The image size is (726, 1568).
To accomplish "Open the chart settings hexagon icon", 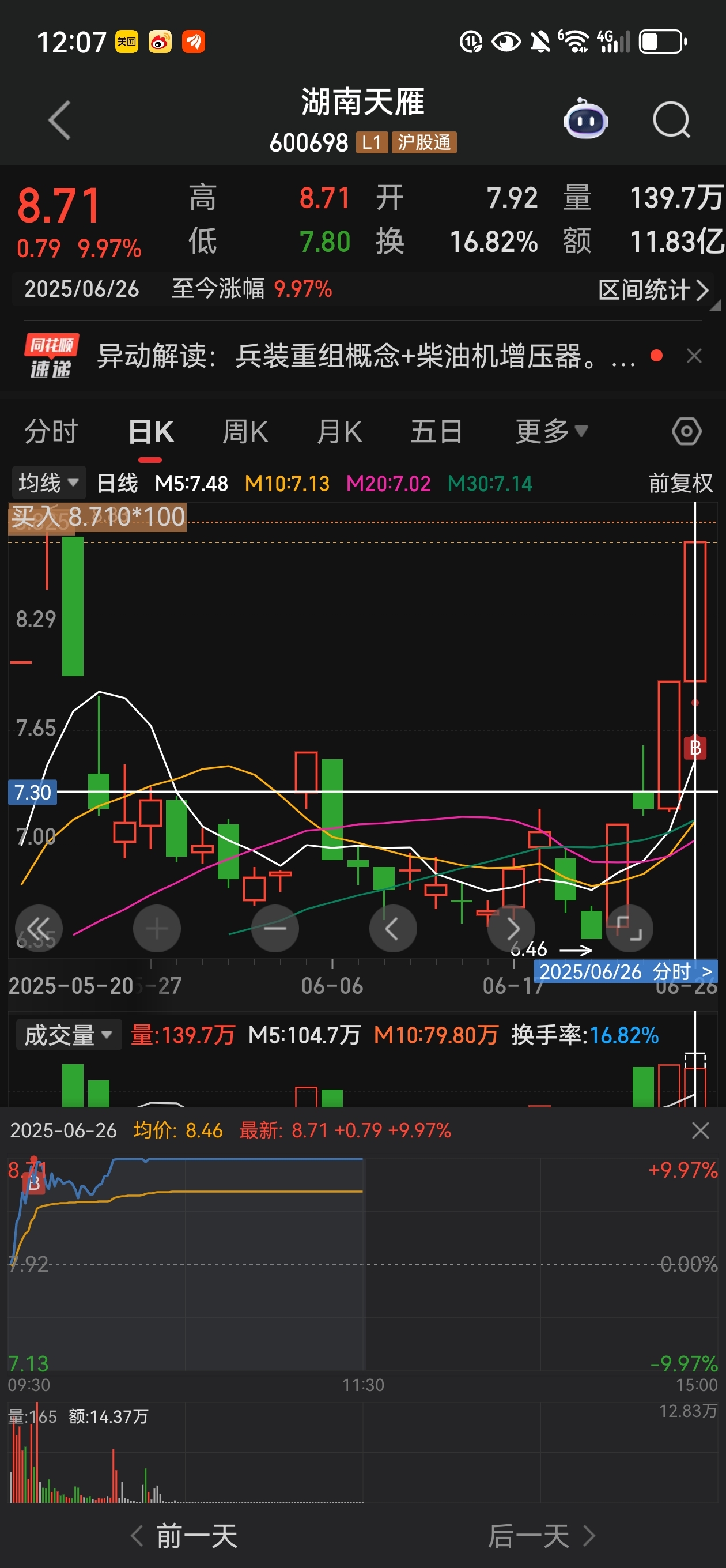I will [686, 432].
